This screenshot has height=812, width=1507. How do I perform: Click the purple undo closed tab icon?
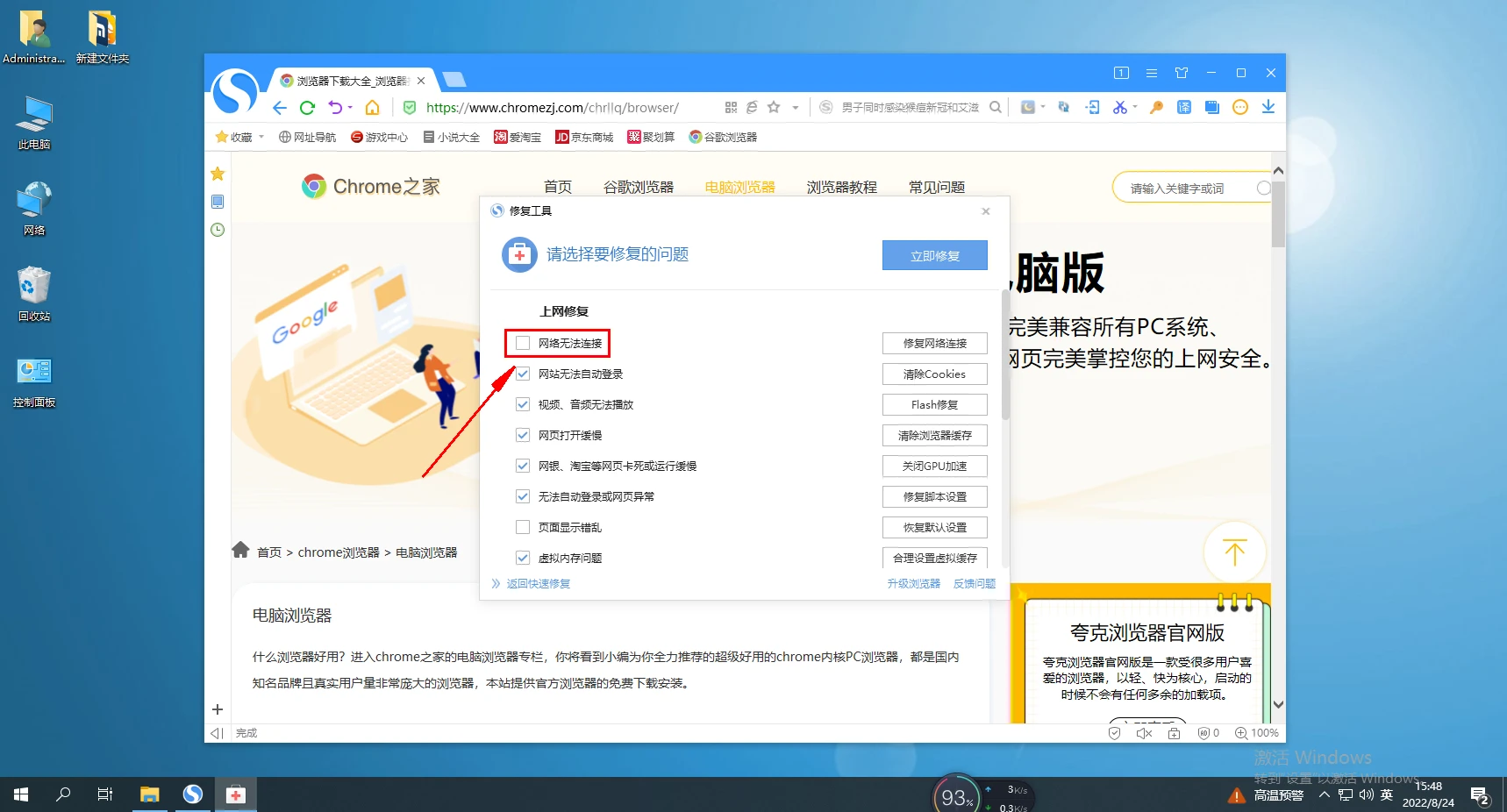pyautogui.click(x=335, y=107)
